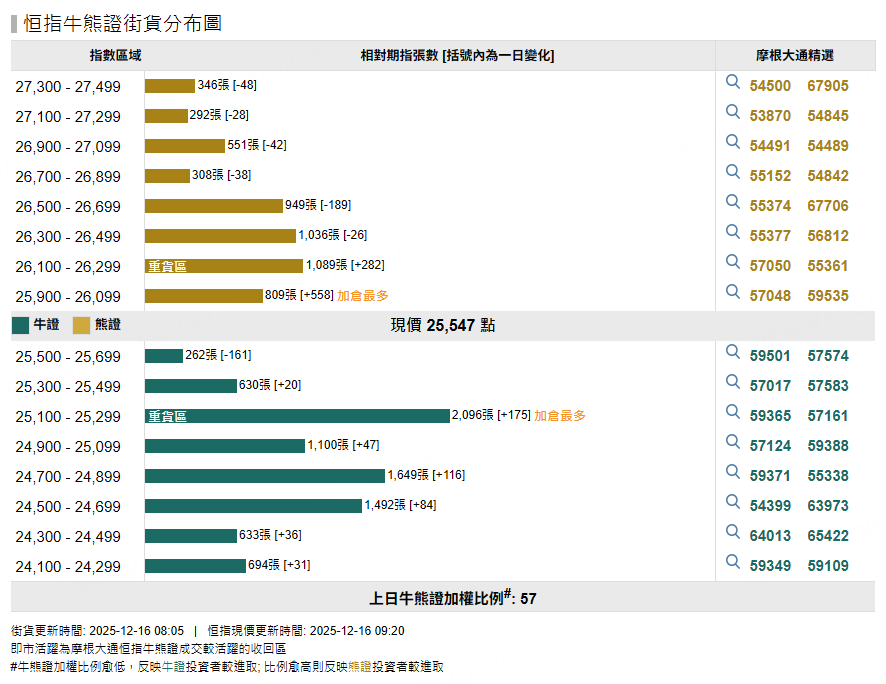Image resolution: width=886 pixels, height=684 pixels.
Task: Click bull warrant code 57574
Action: tap(828, 356)
